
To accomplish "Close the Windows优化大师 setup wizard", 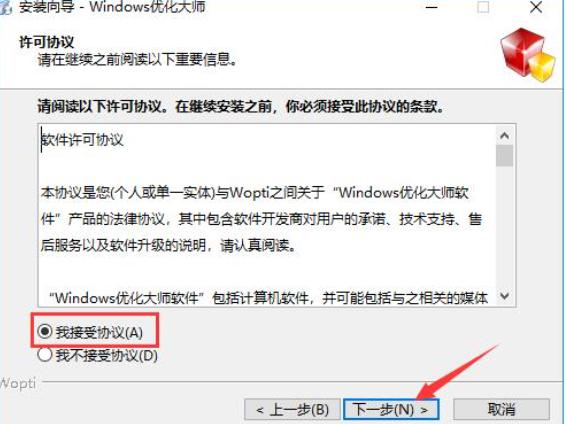I will pyautogui.click(x=536, y=7).
